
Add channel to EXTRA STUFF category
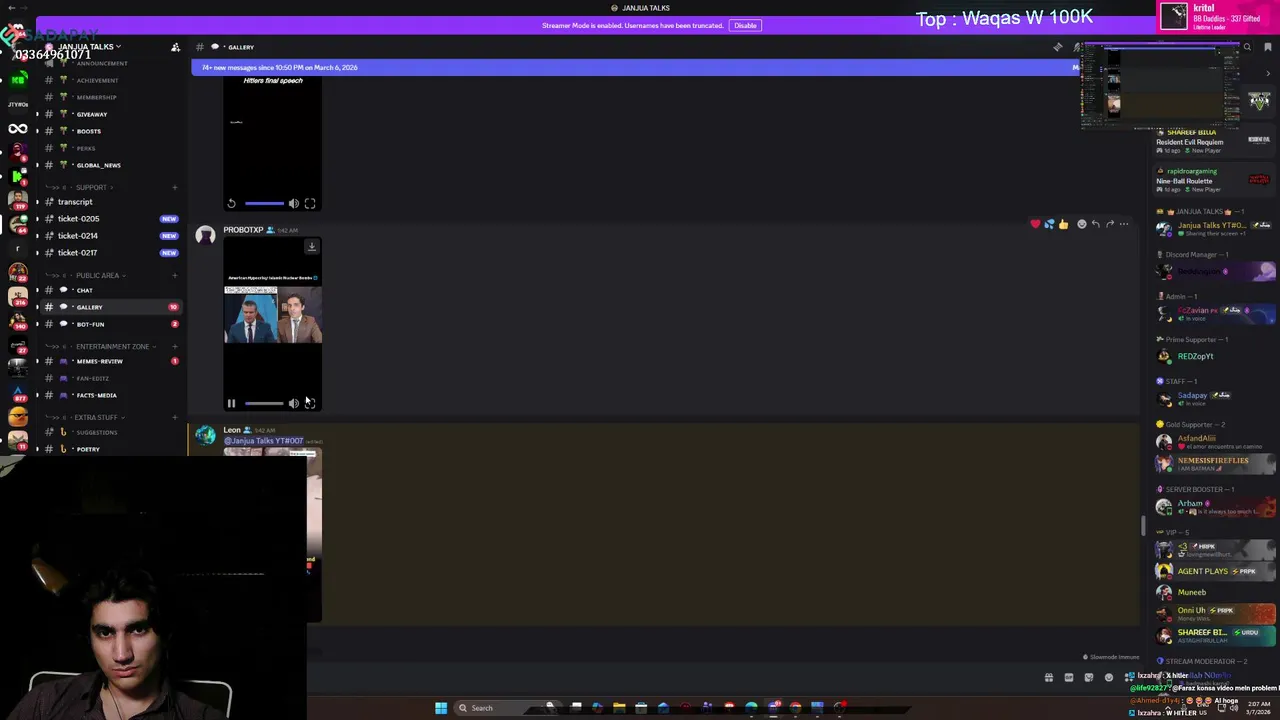(x=174, y=417)
